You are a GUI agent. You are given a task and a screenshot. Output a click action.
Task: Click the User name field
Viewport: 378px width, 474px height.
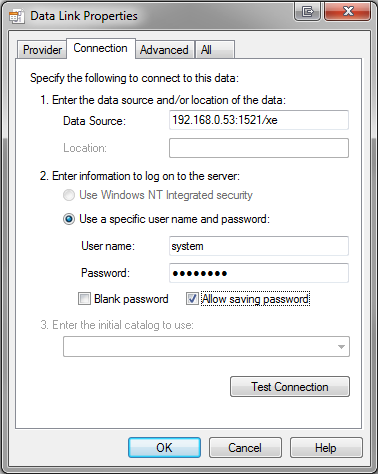coord(259,246)
